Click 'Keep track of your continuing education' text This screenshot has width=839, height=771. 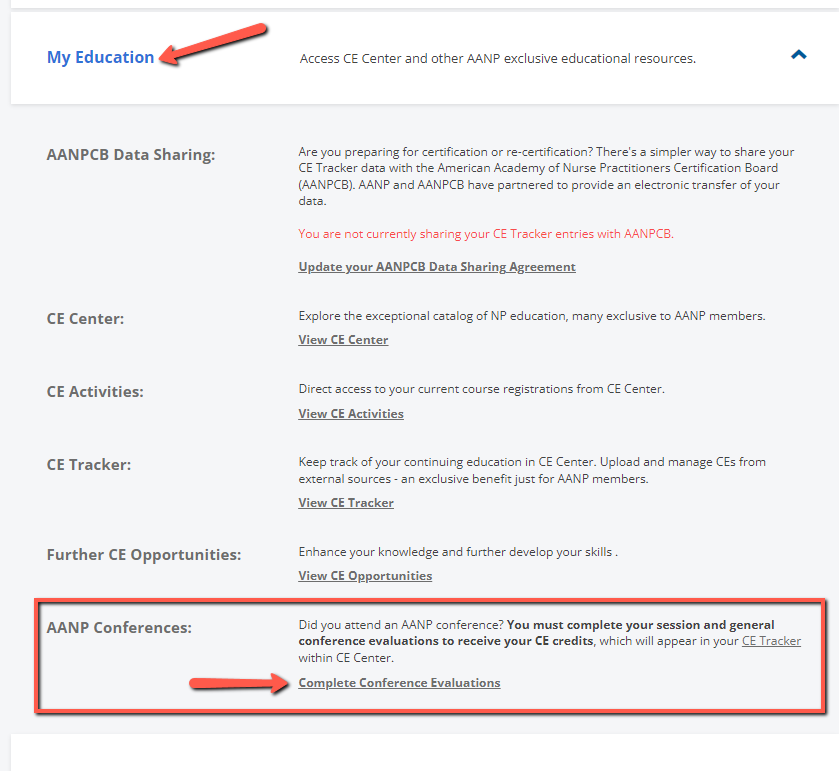(532, 470)
